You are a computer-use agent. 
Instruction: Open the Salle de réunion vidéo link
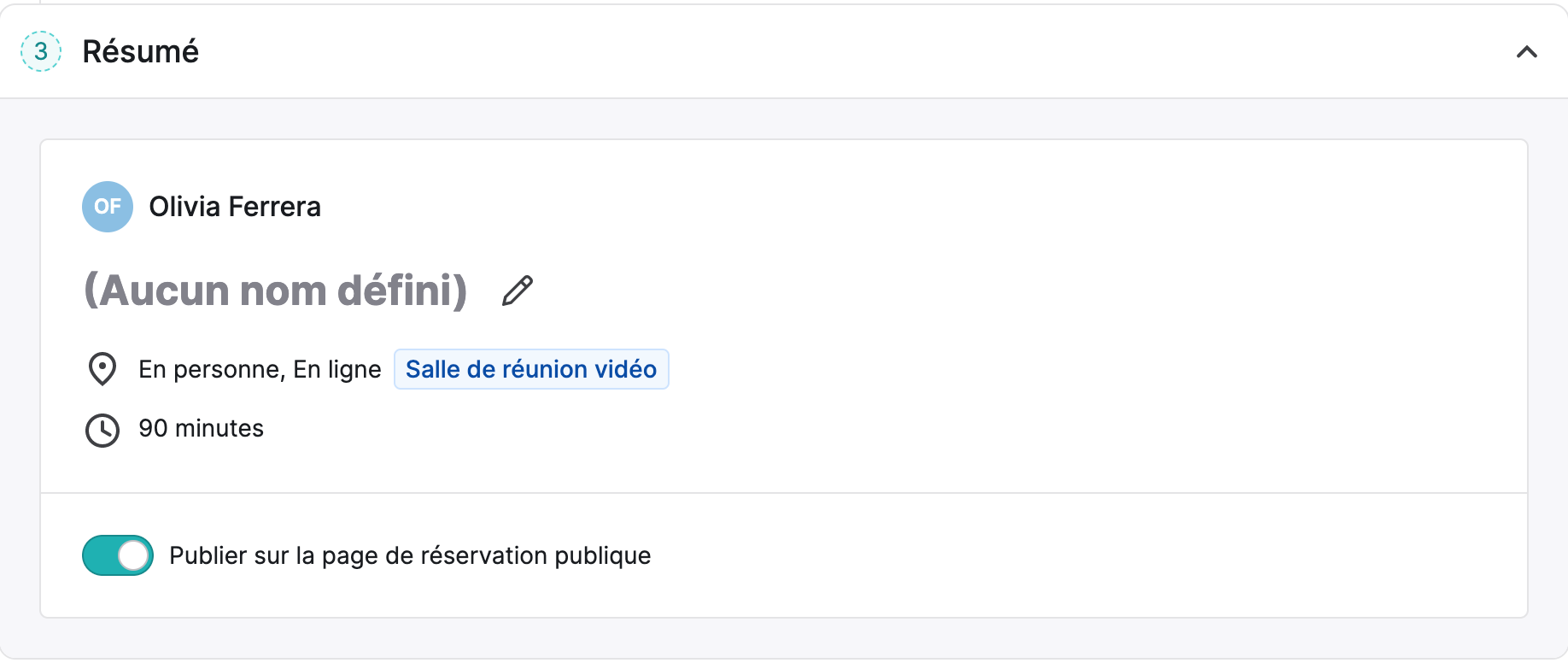(531, 369)
